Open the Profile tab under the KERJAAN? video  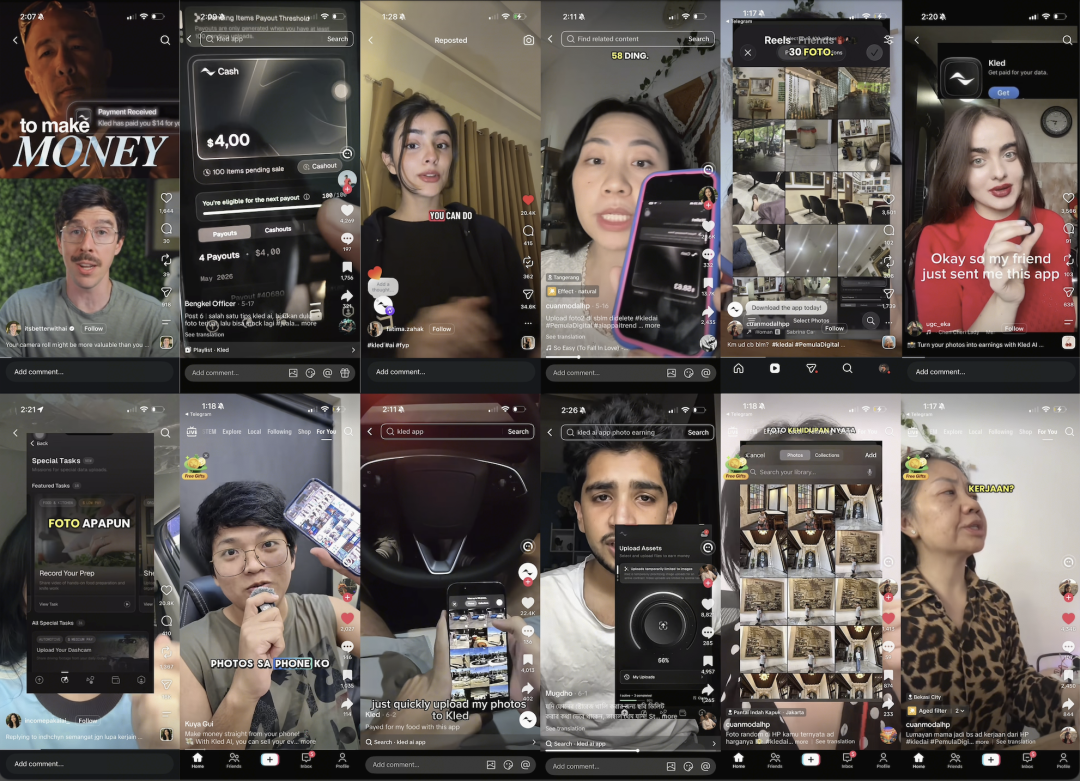click(1063, 760)
